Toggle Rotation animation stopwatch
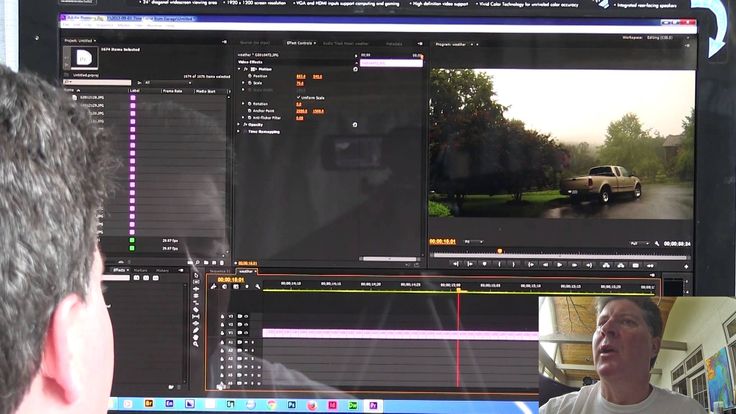 pyautogui.click(x=250, y=104)
